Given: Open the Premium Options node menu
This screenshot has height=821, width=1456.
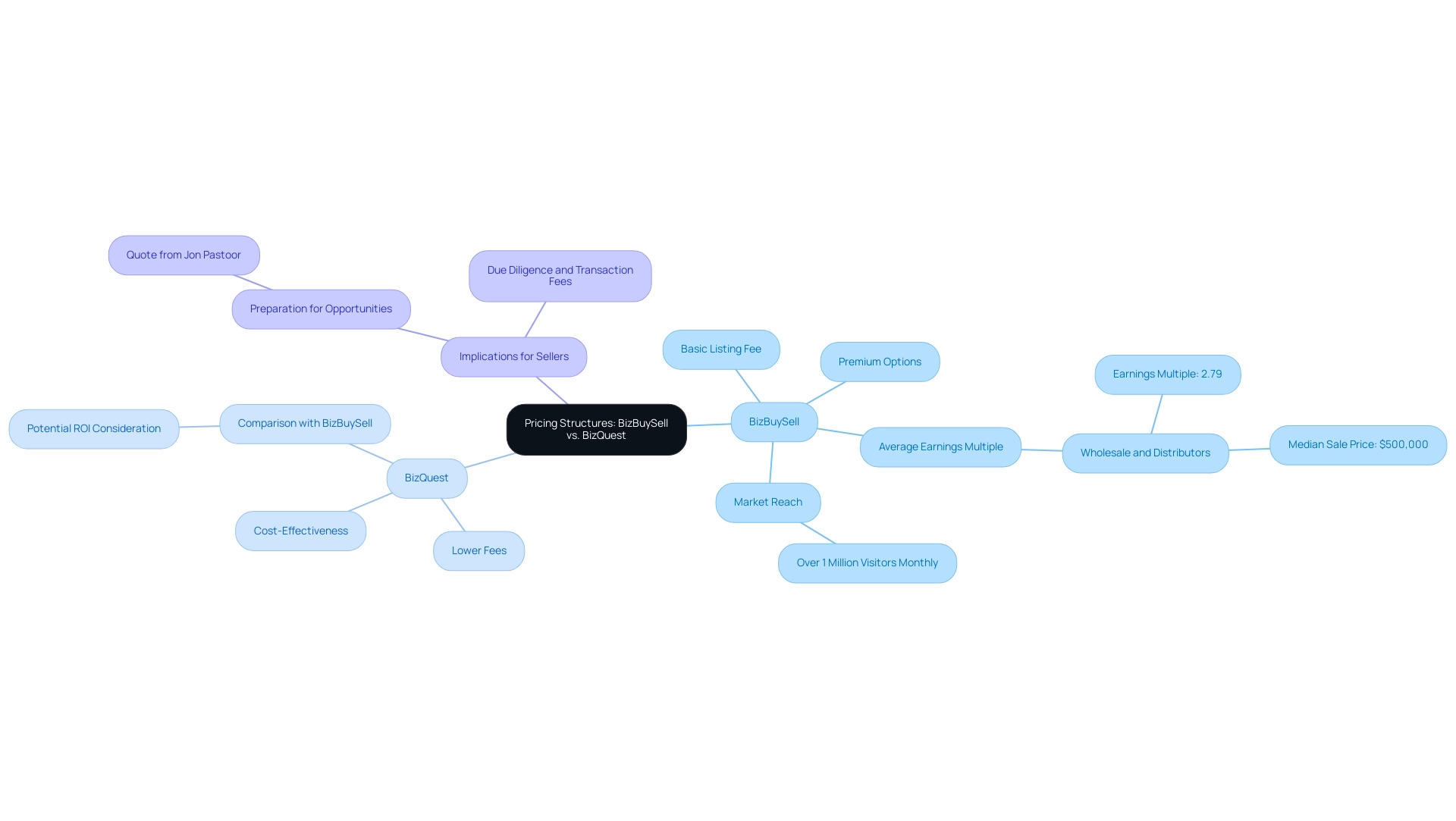Looking at the screenshot, I should (880, 362).
